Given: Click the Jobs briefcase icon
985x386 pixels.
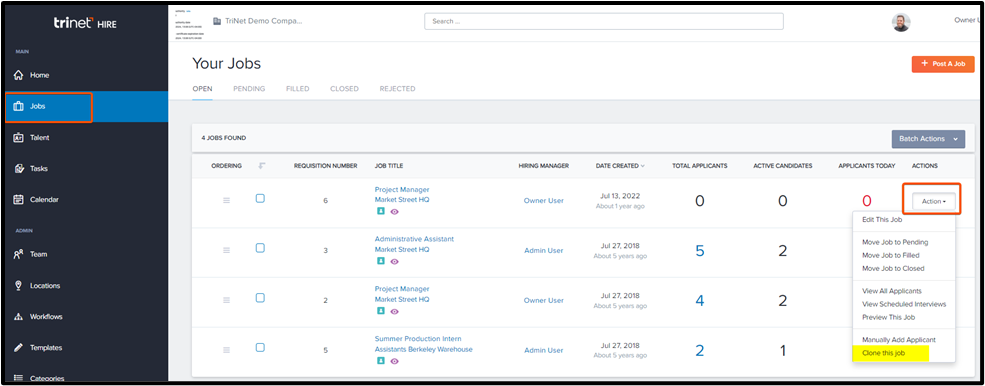Looking at the screenshot, I should click(x=18, y=106).
